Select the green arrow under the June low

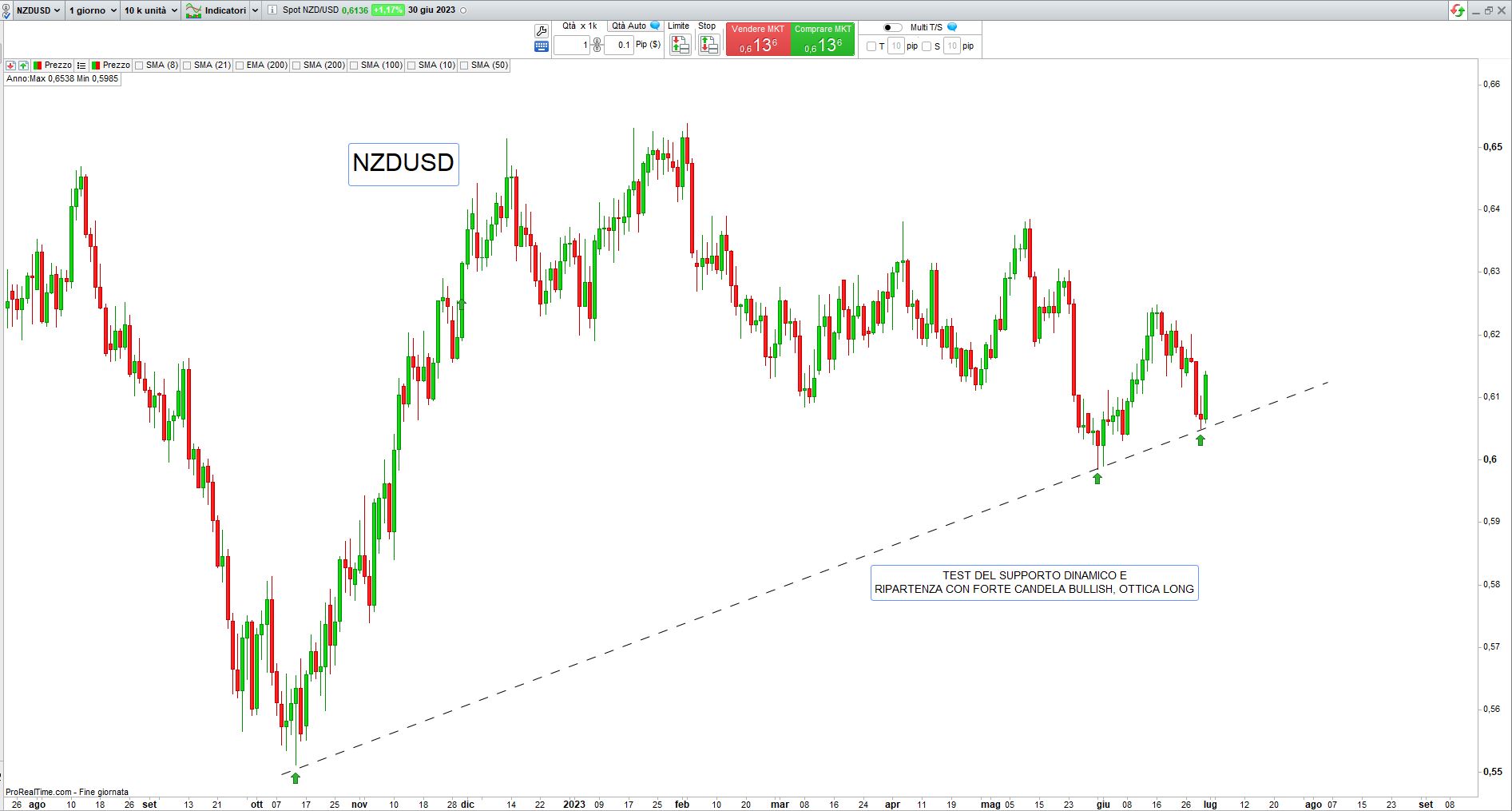coord(1097,479)
